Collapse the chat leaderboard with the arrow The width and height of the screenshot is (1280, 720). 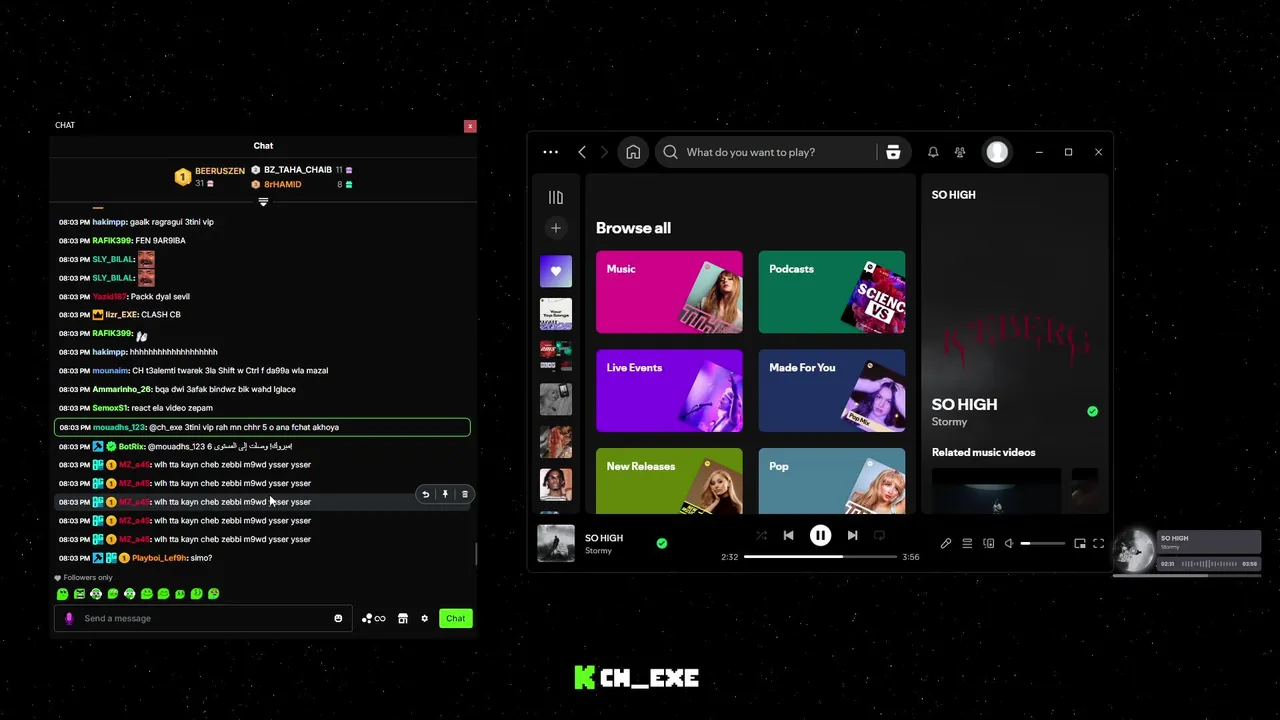[x=263, y=202]
